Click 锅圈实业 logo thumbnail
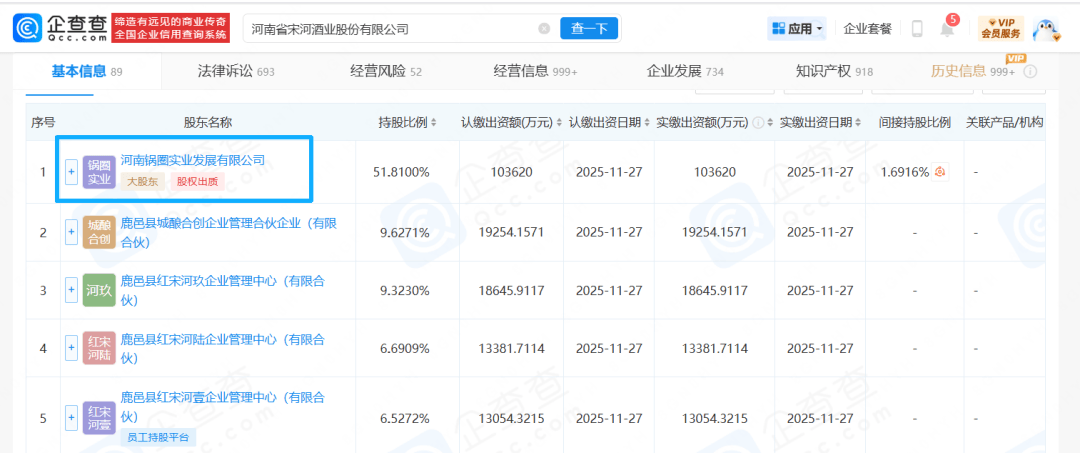Image resolution: width=1080 pixels, height=453 pixels. coord(99,172)
